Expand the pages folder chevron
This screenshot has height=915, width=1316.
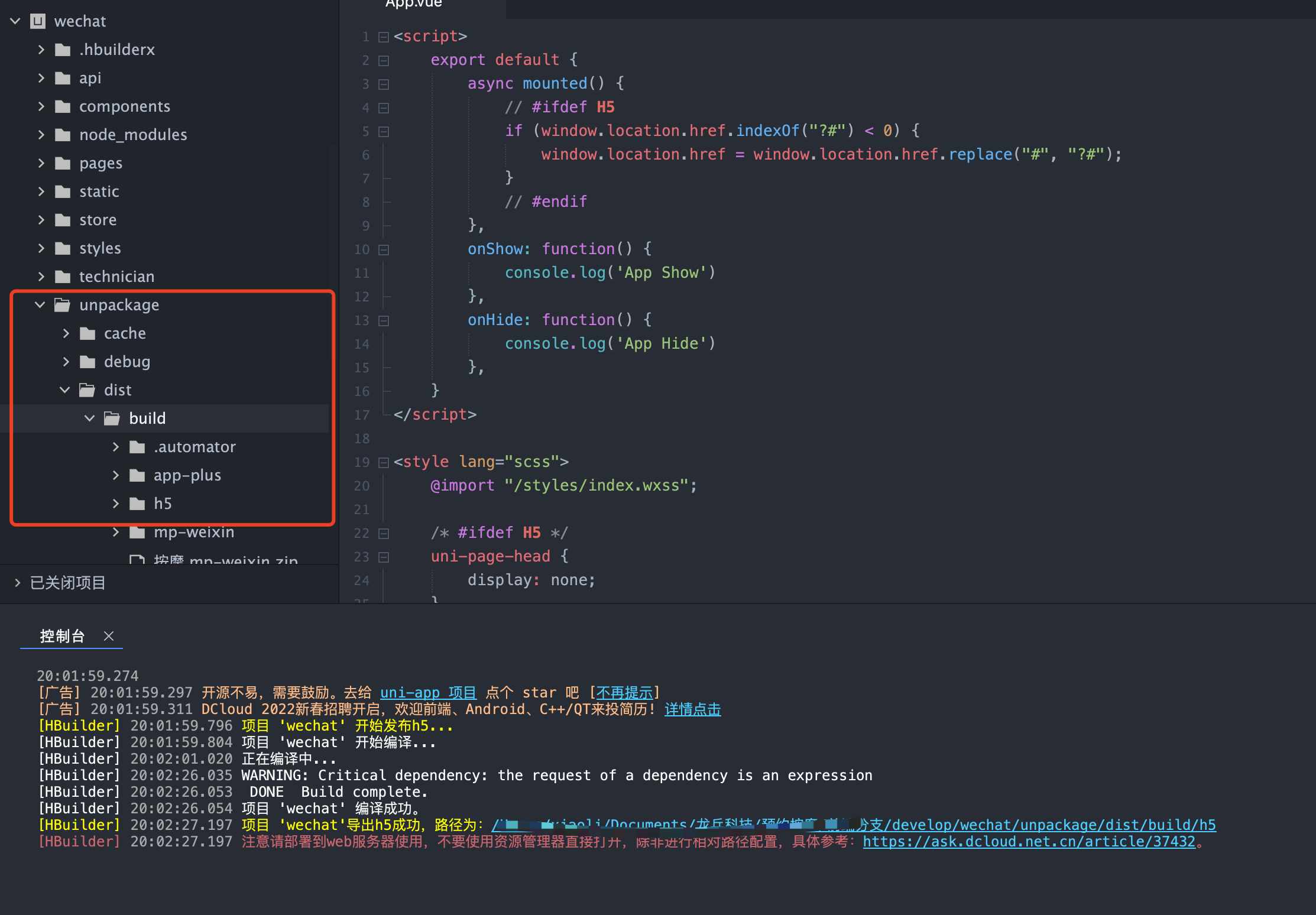[x=41, y=163]
